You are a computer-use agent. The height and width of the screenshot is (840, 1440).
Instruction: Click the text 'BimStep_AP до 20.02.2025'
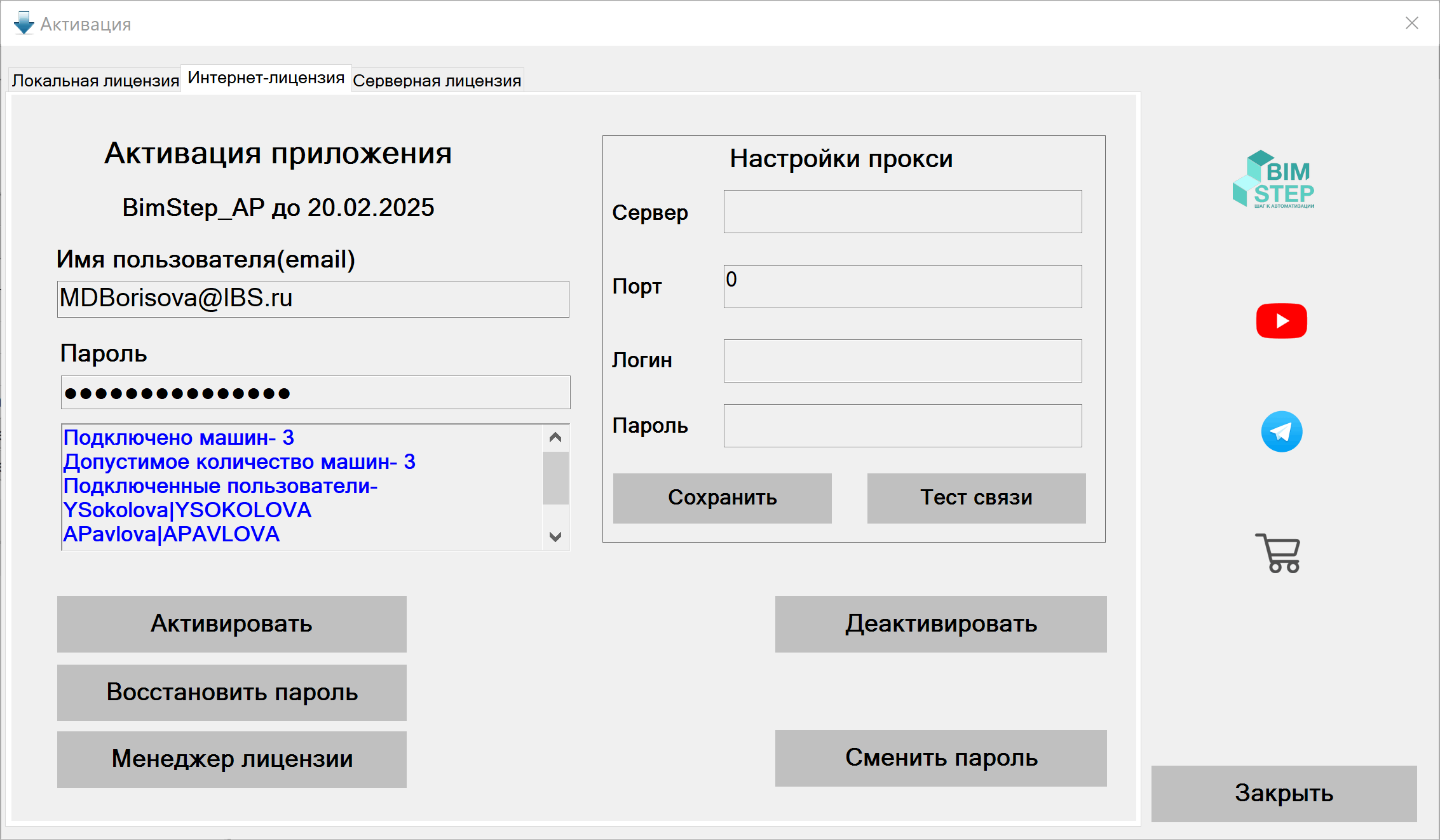pos(278,208)
